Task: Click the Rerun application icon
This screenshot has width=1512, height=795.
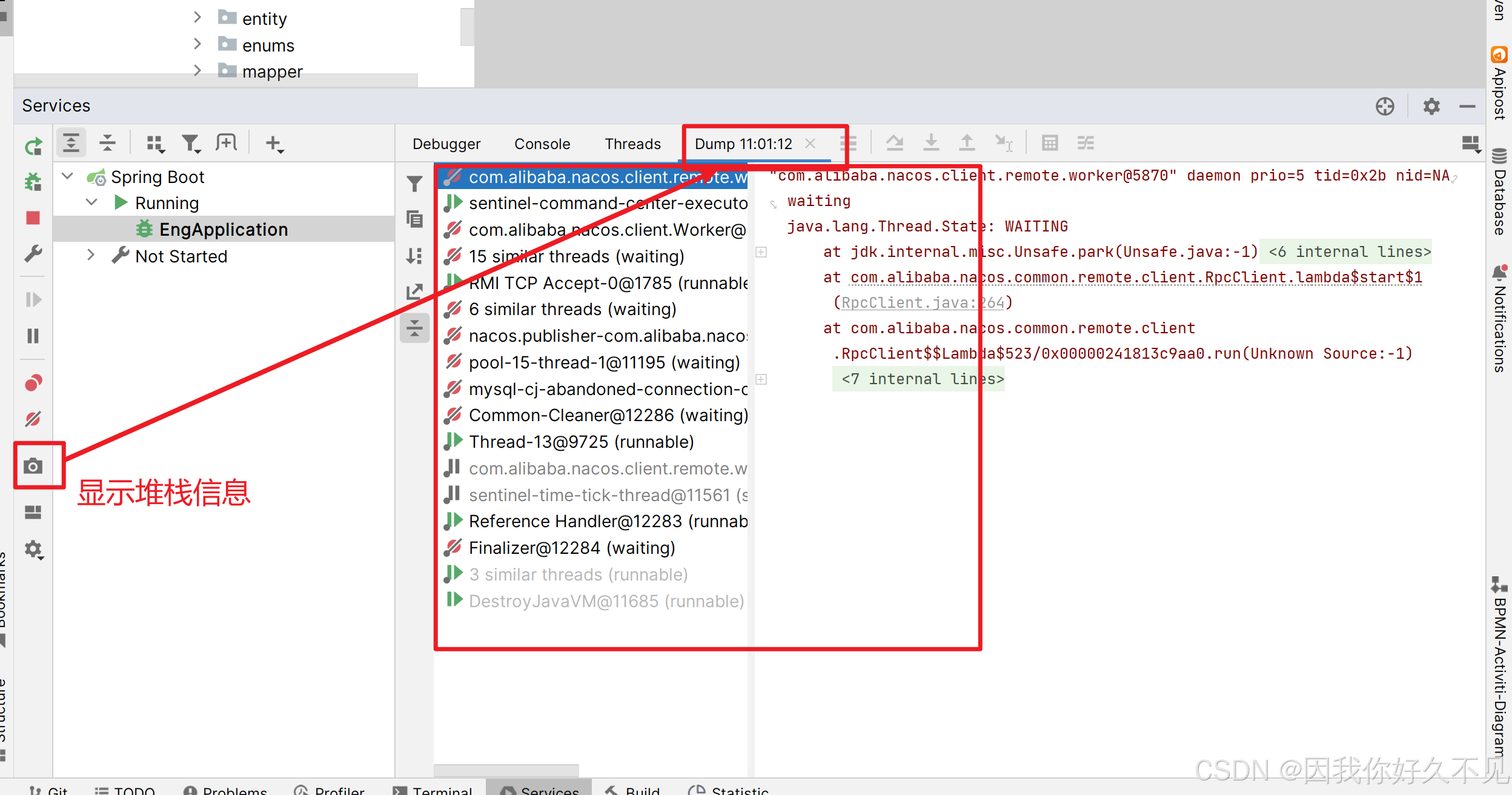Action: [33, 146]
